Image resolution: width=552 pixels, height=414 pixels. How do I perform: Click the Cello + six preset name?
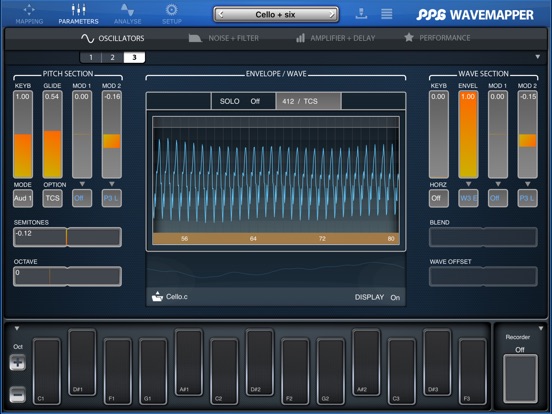point(276,14)
